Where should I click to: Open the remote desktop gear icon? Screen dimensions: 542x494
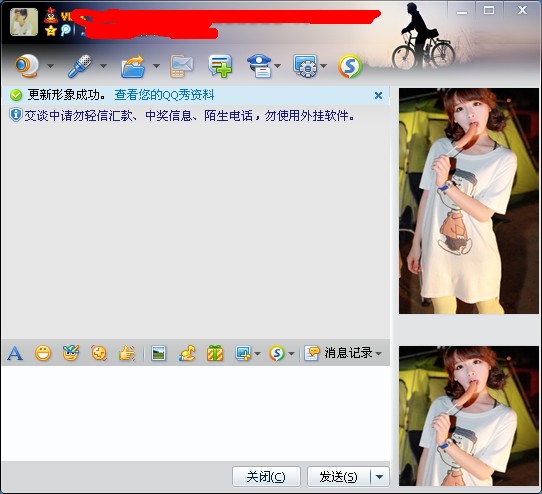pos(305,66)
